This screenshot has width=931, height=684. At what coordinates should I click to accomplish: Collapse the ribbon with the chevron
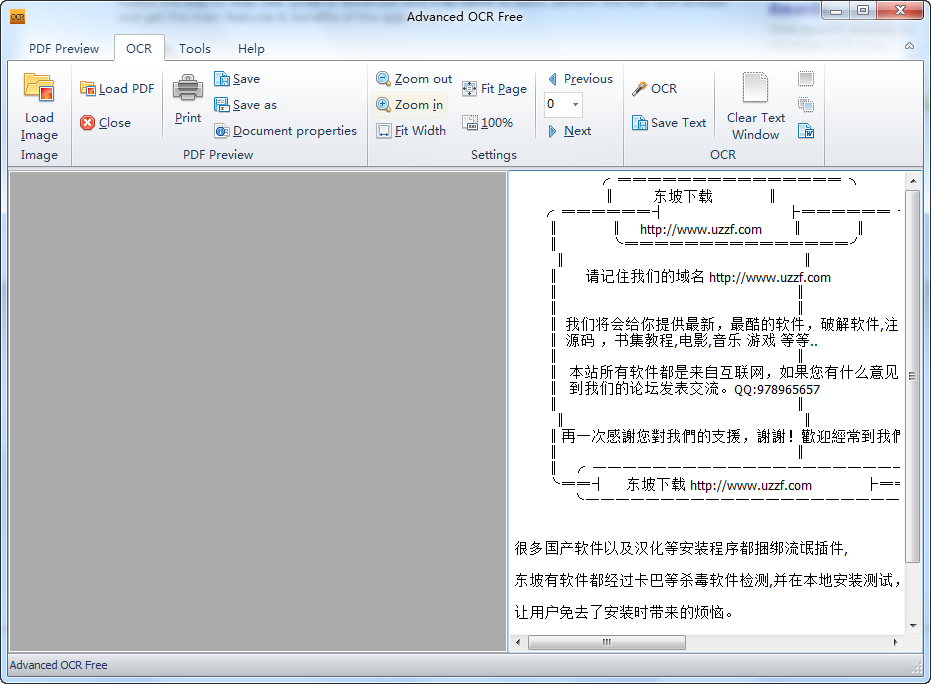(x=909, y=47)
